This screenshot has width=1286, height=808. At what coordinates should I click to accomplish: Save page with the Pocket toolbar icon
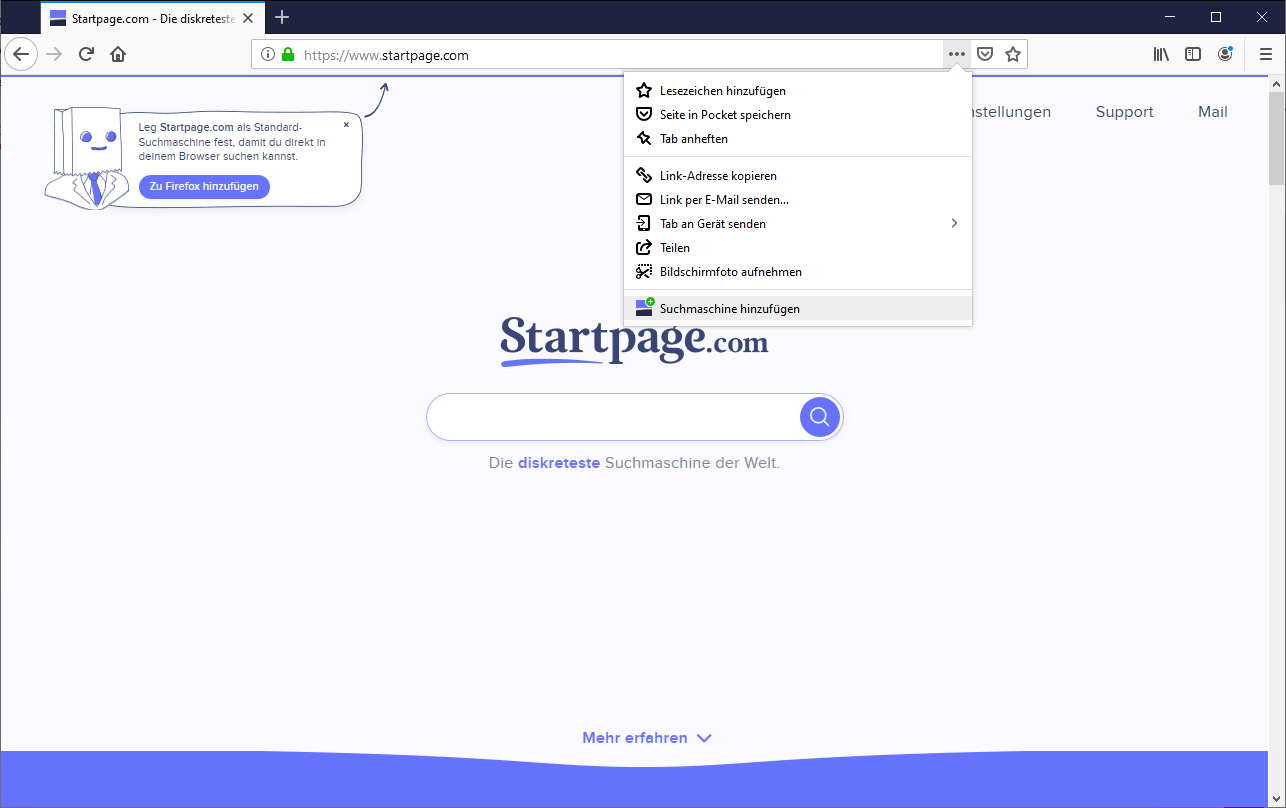(985, 54)
